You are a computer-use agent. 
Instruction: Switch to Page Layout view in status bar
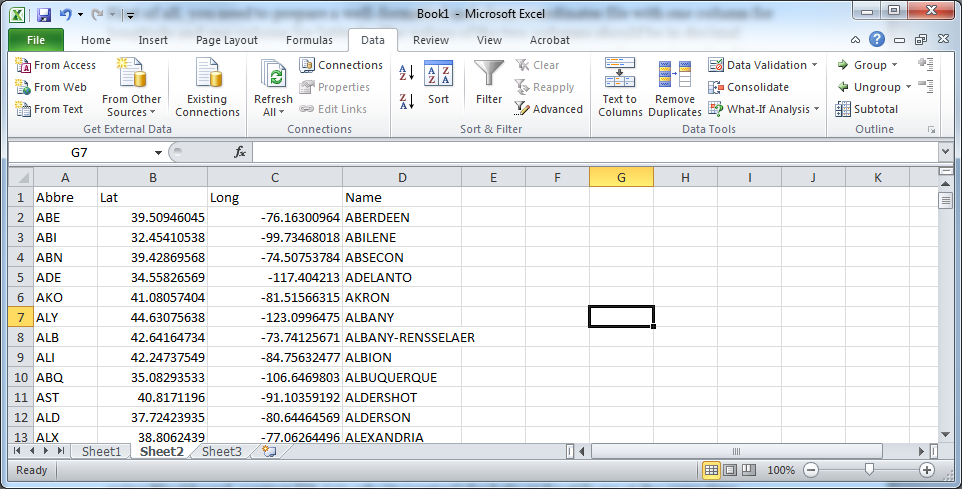pyautogui.click(x=731, y=470)
